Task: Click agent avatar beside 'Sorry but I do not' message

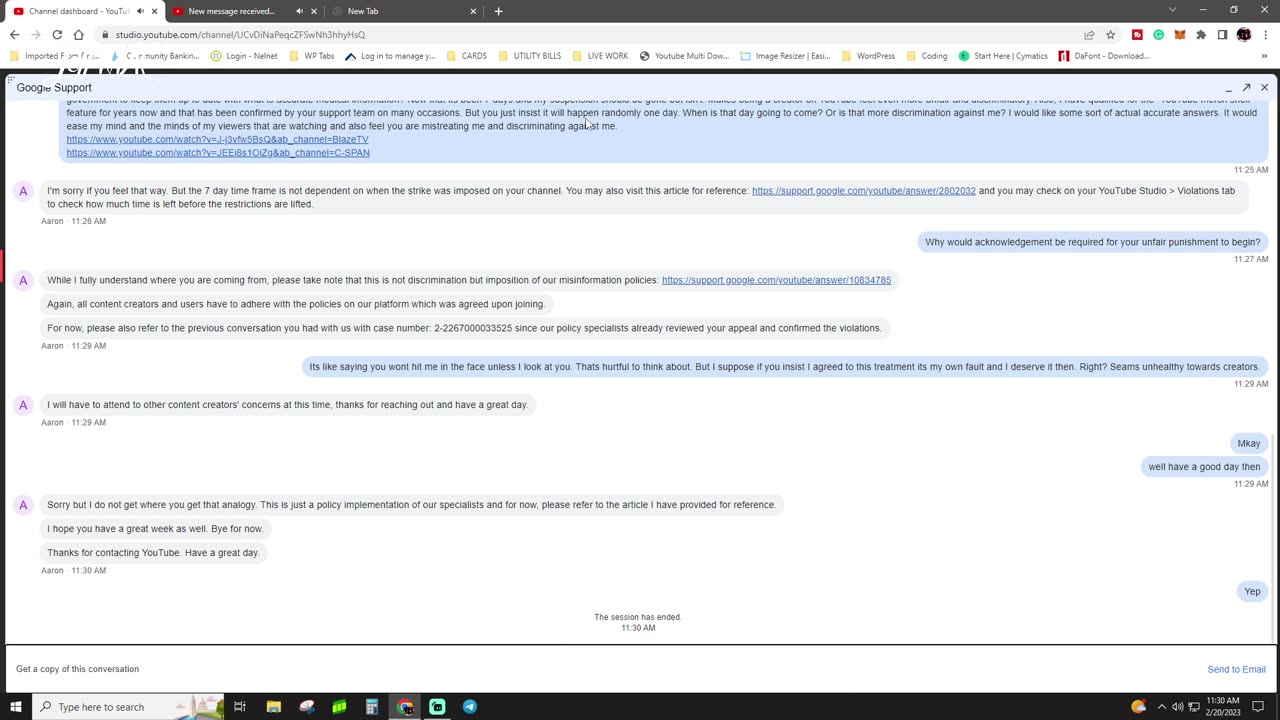Action: 23,505
